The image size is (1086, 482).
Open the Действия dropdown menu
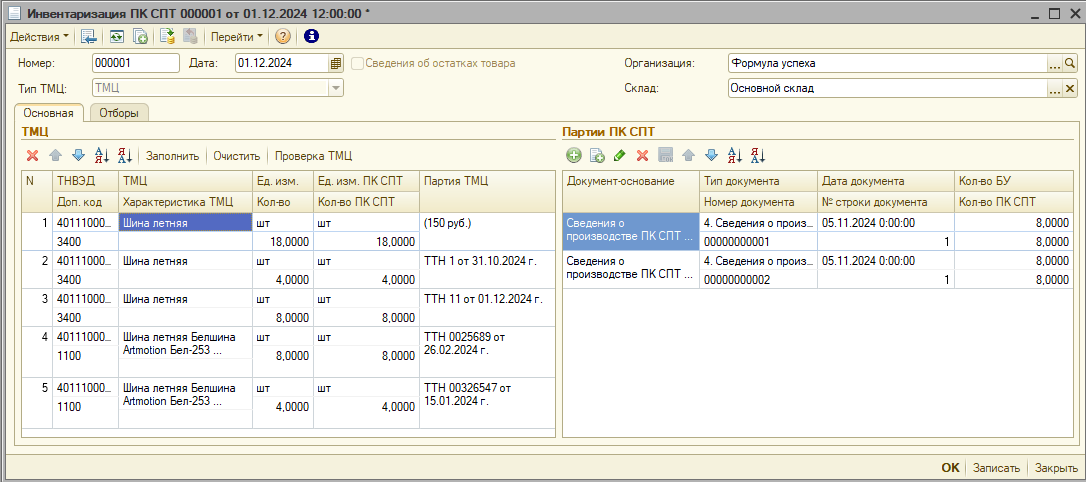click(39, 37)
